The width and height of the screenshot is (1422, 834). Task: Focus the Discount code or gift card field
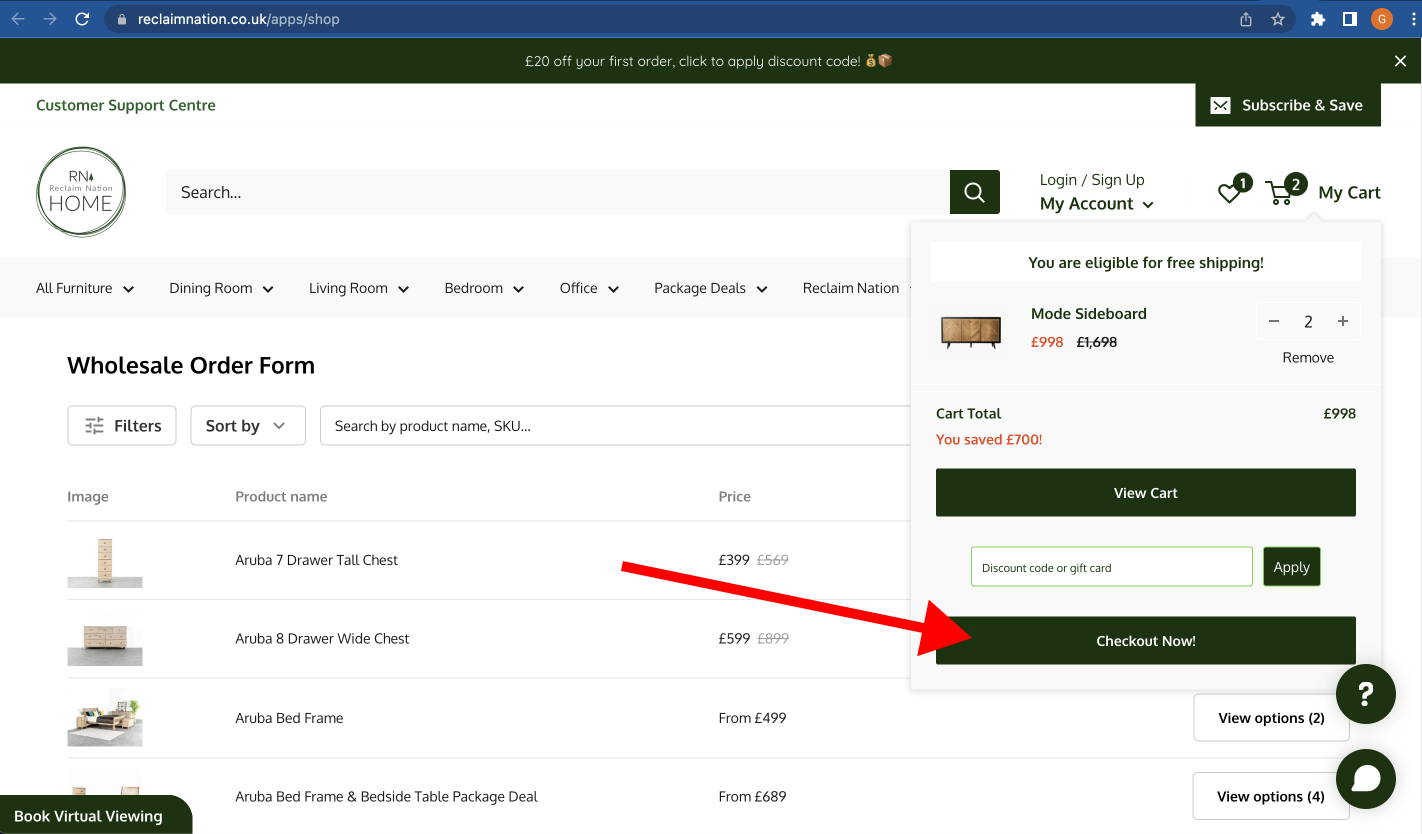(x=1112, y=567)
